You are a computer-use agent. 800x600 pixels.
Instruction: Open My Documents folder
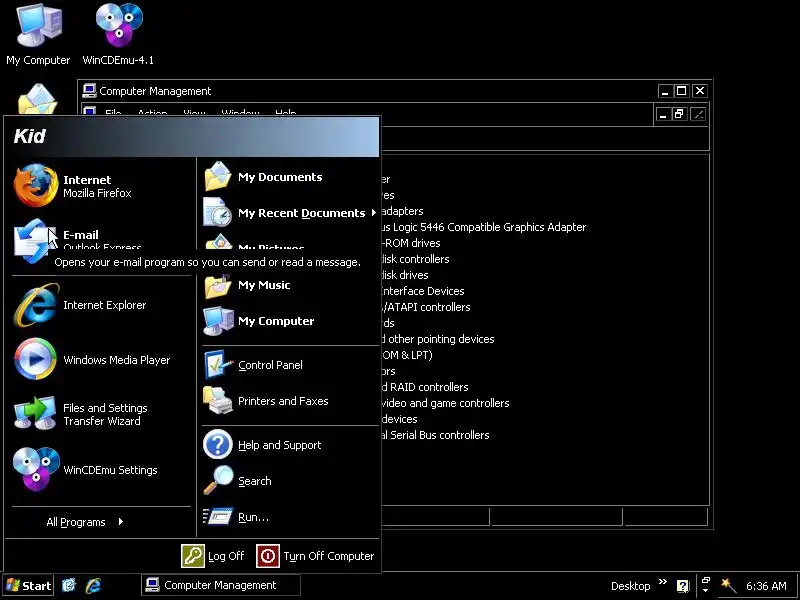coord(289,177)
